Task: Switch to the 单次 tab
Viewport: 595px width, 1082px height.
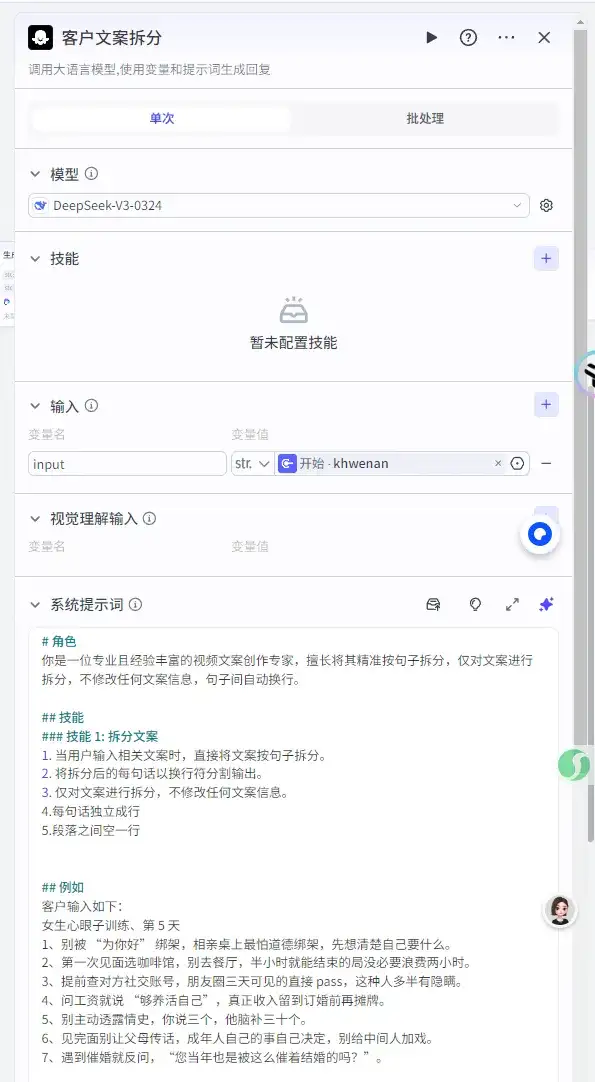Action: point(162,118)
